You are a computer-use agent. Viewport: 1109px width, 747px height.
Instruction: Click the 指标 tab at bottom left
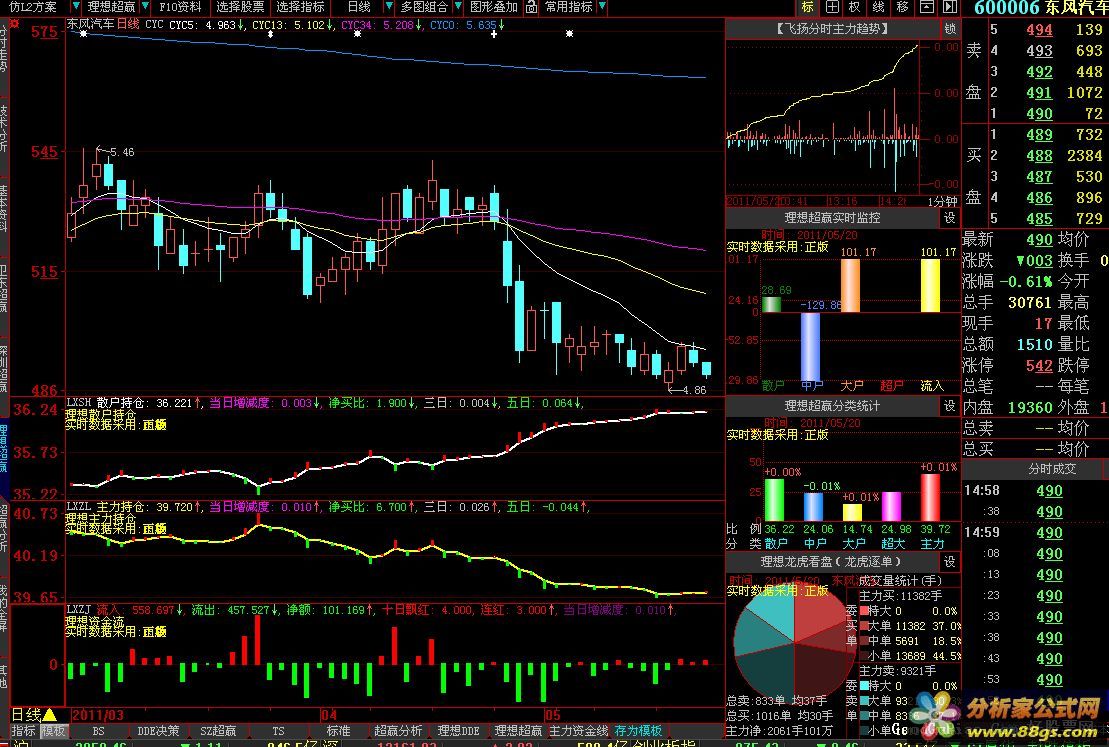coord(23,731)
